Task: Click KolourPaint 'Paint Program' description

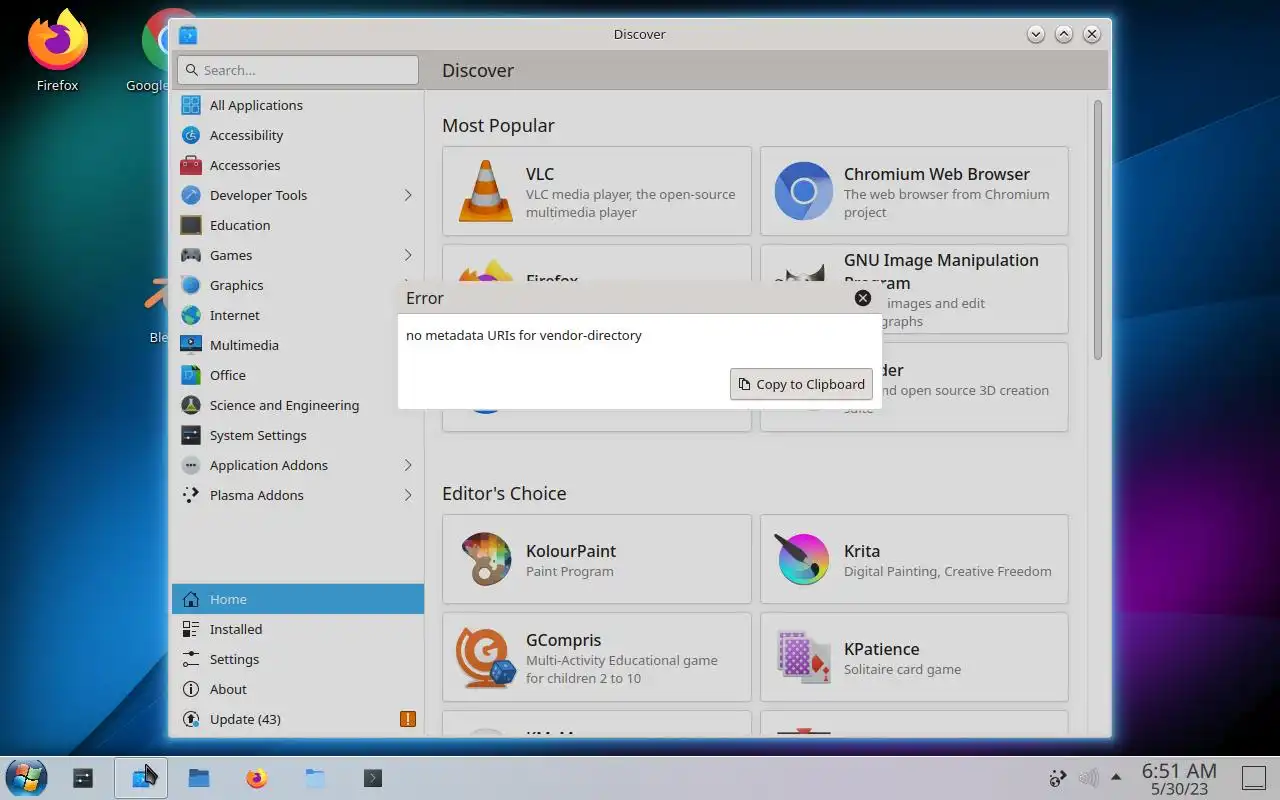Action: tap(570, 572)
